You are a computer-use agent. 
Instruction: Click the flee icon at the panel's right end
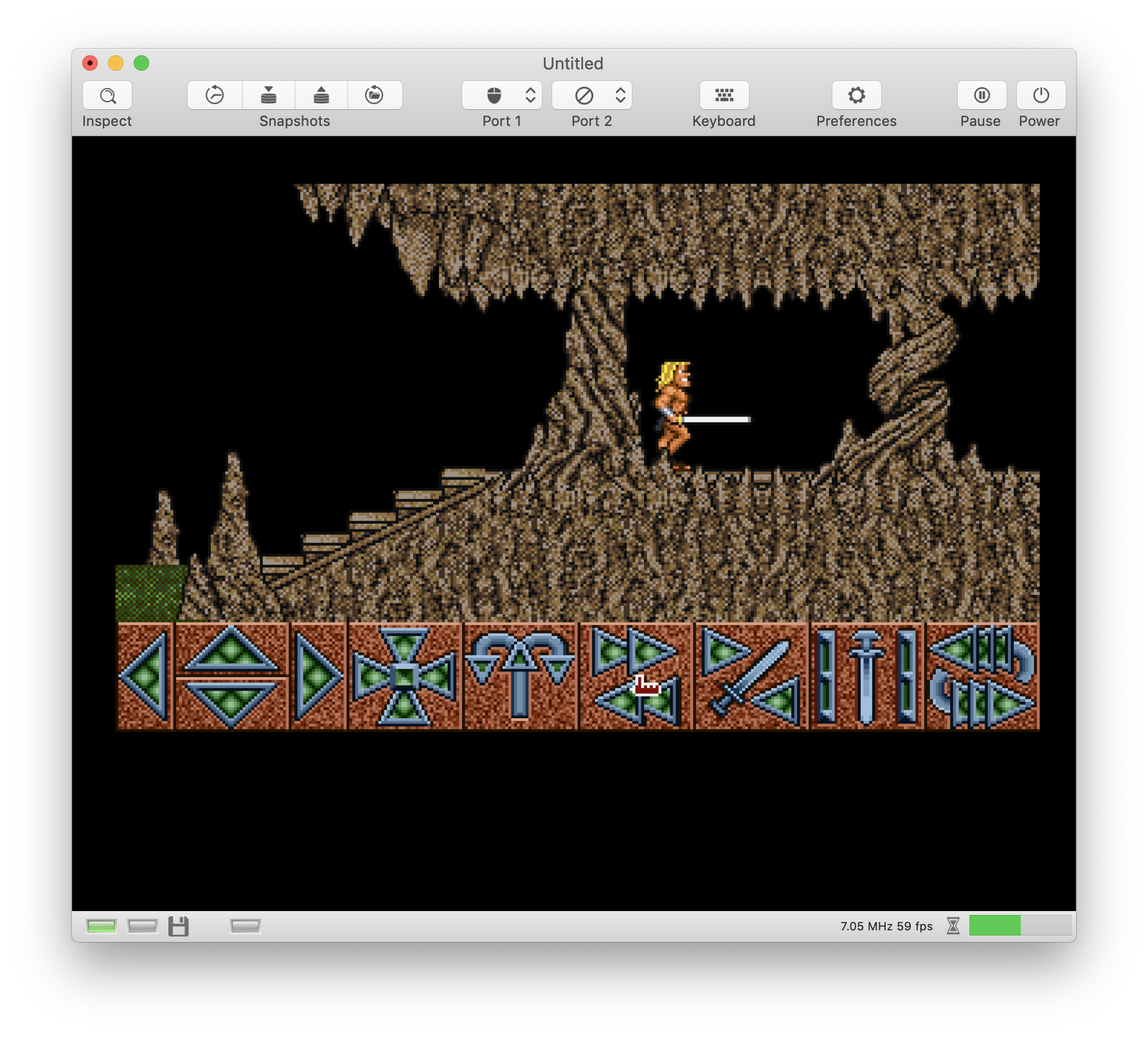click(x=983, y=677)
